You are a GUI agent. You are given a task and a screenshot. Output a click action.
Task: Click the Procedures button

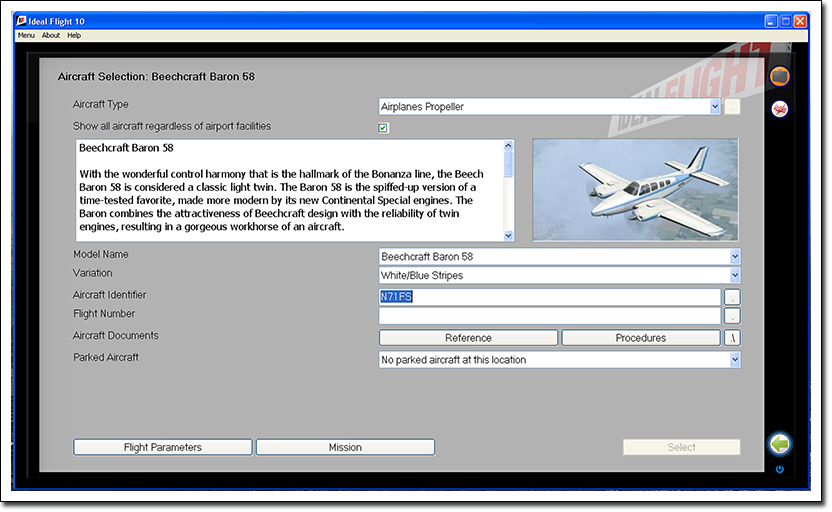tap(641, 338)
